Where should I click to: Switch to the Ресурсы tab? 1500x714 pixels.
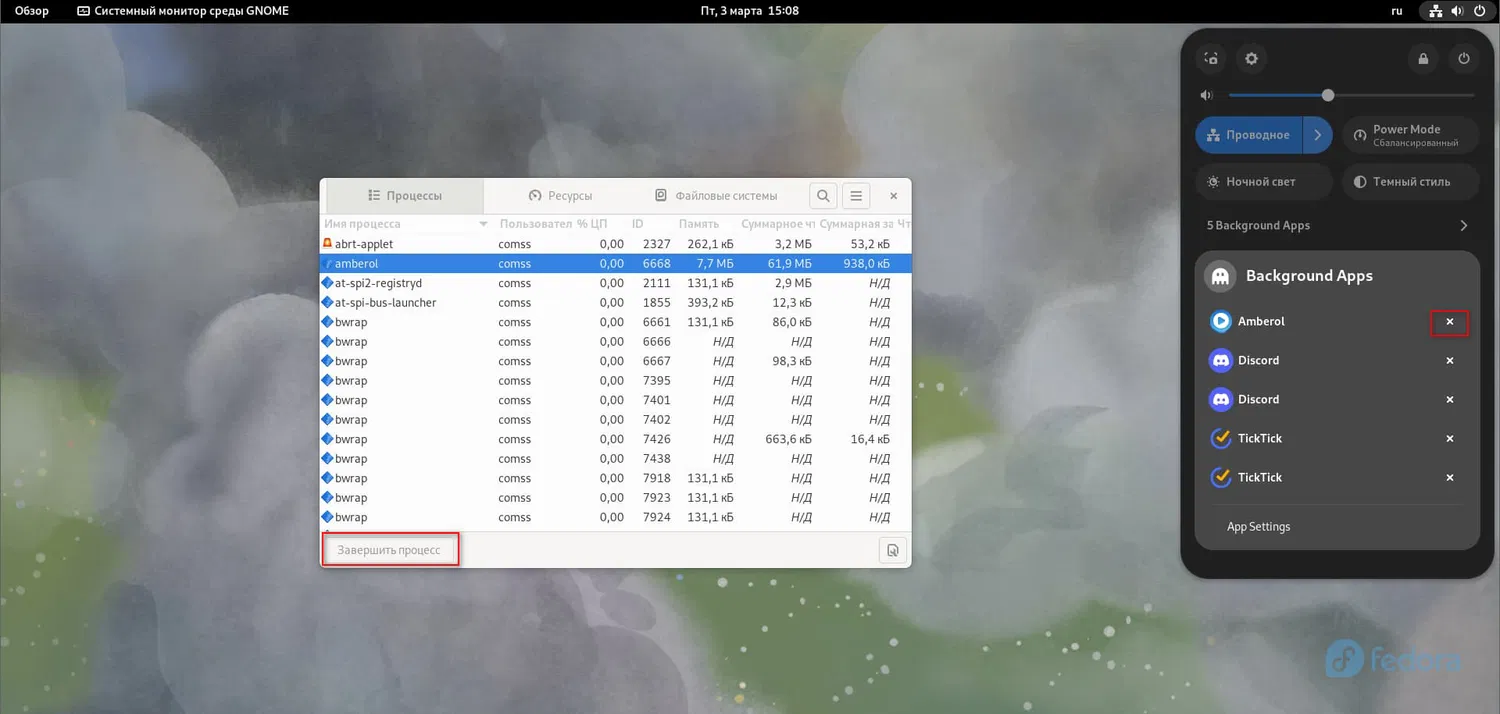click(x=560, y=196)
